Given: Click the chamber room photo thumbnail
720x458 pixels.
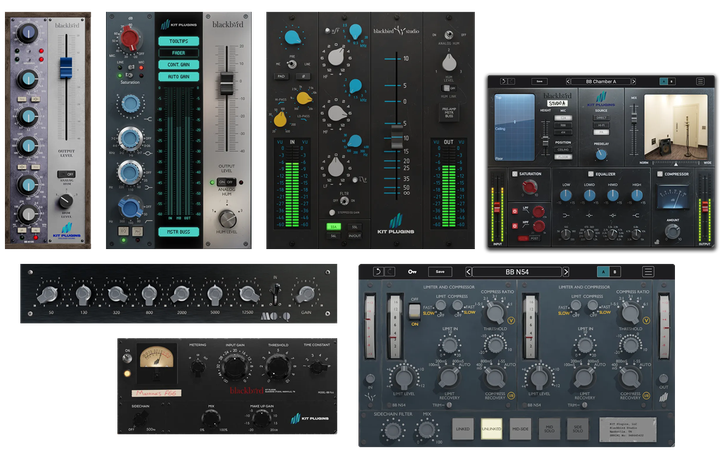Looking at the screenshot, I should coord(675,127).
